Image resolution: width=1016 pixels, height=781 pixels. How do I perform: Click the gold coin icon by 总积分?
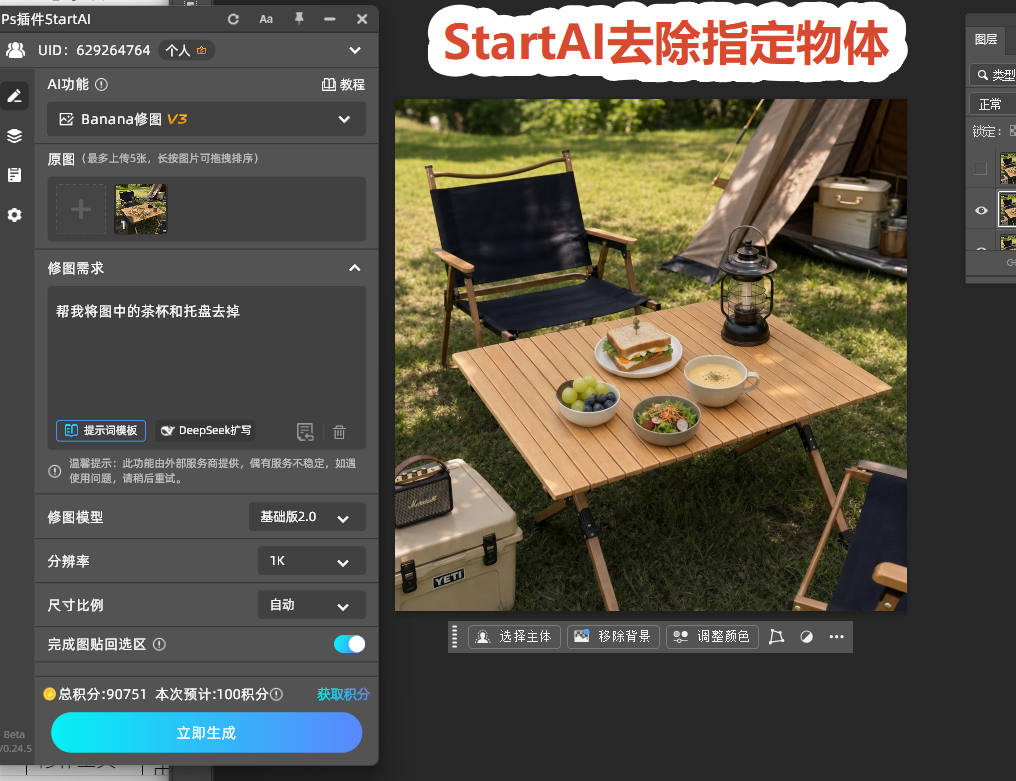pyautogui.click(x=50, y=694)
